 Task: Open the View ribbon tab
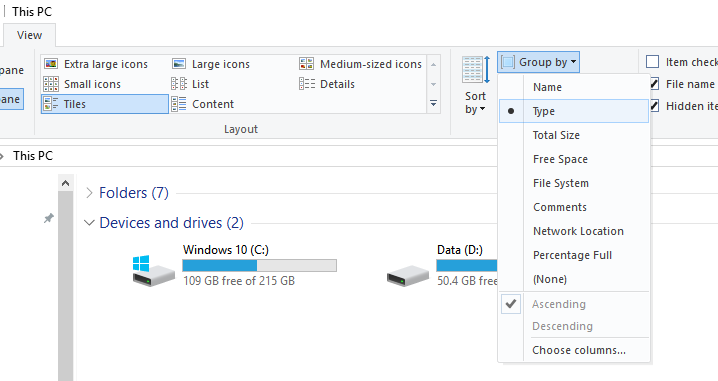[x=29, y=35]
